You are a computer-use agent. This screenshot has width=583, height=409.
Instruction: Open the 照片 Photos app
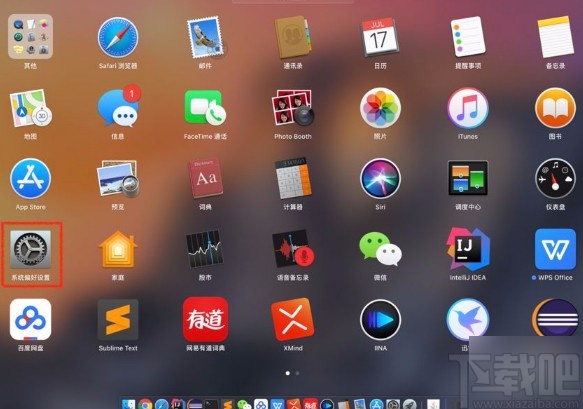tap(380, 108)
